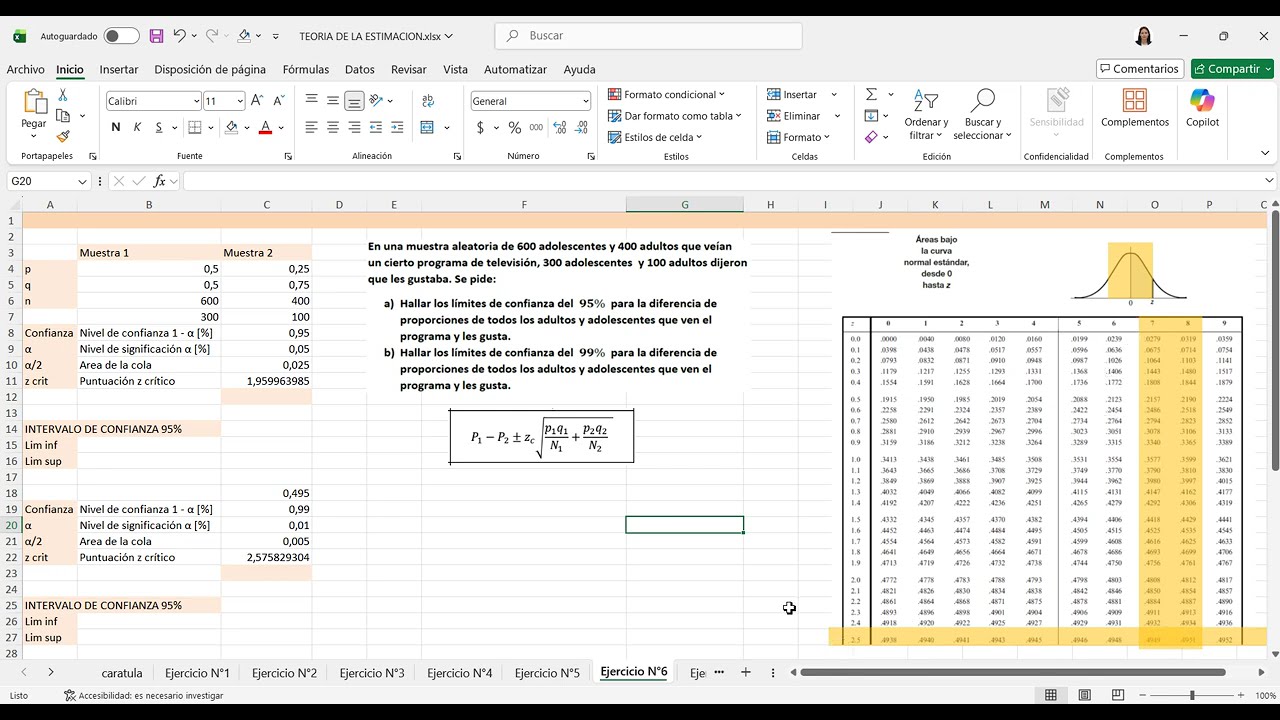
Task: Click the user account avatar
Action: pyautogui.click(x=1144, y=36)
